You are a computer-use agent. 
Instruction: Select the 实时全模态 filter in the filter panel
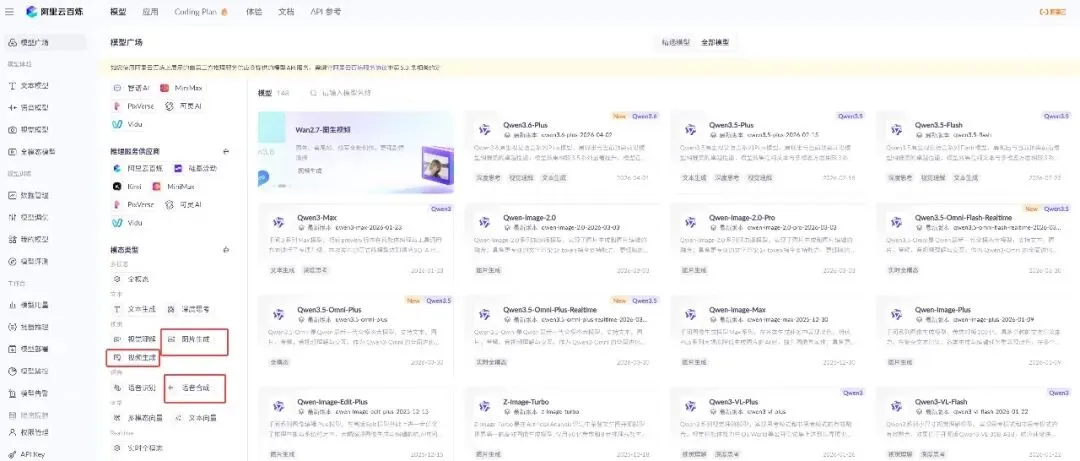pos(138,448)
